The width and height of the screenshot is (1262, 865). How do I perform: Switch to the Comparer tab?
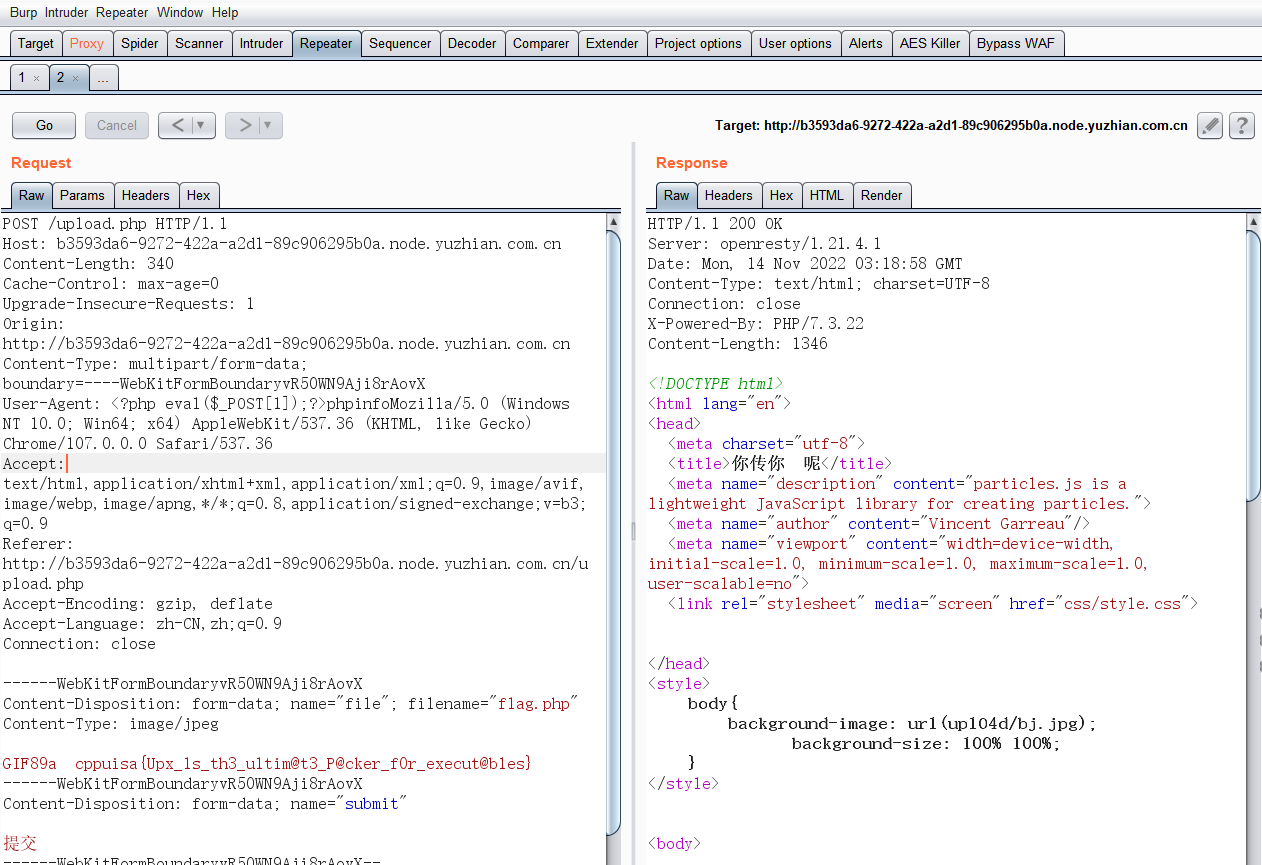click(541, 43)
